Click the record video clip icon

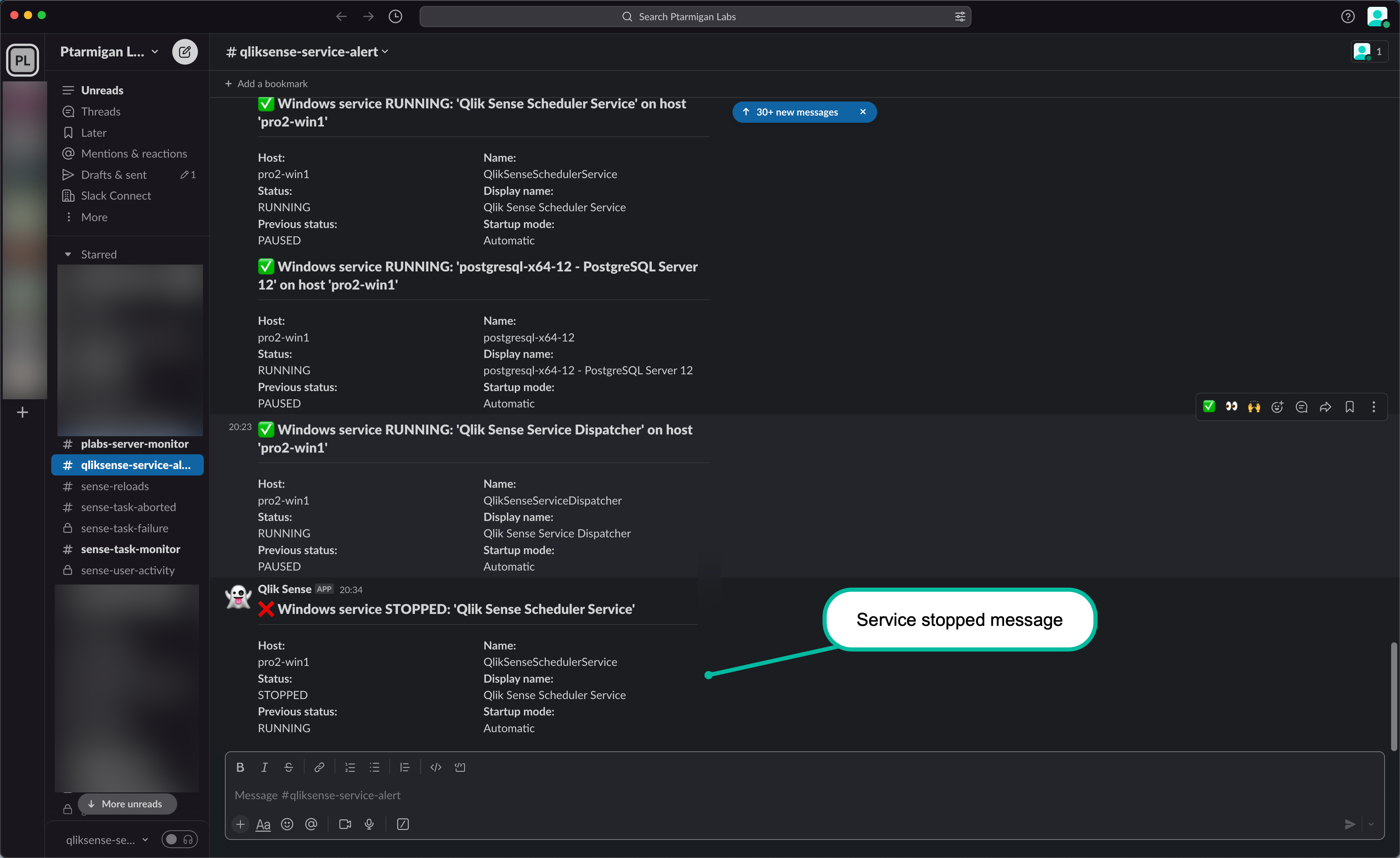click(345, 824)
